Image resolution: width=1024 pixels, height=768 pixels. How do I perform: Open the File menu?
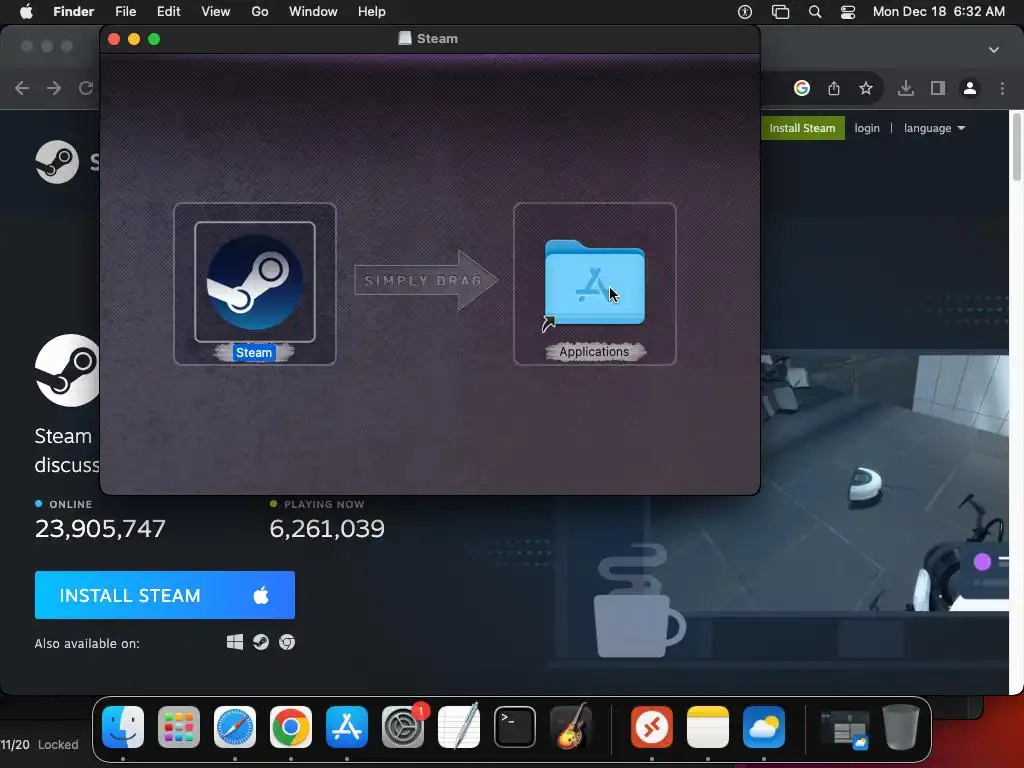[125, 12]
